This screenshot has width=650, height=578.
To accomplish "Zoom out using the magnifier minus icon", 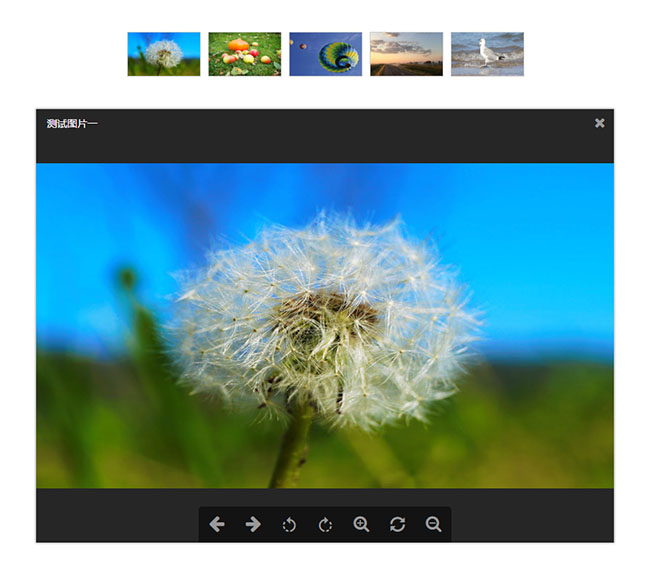I will tap(433, 525).
